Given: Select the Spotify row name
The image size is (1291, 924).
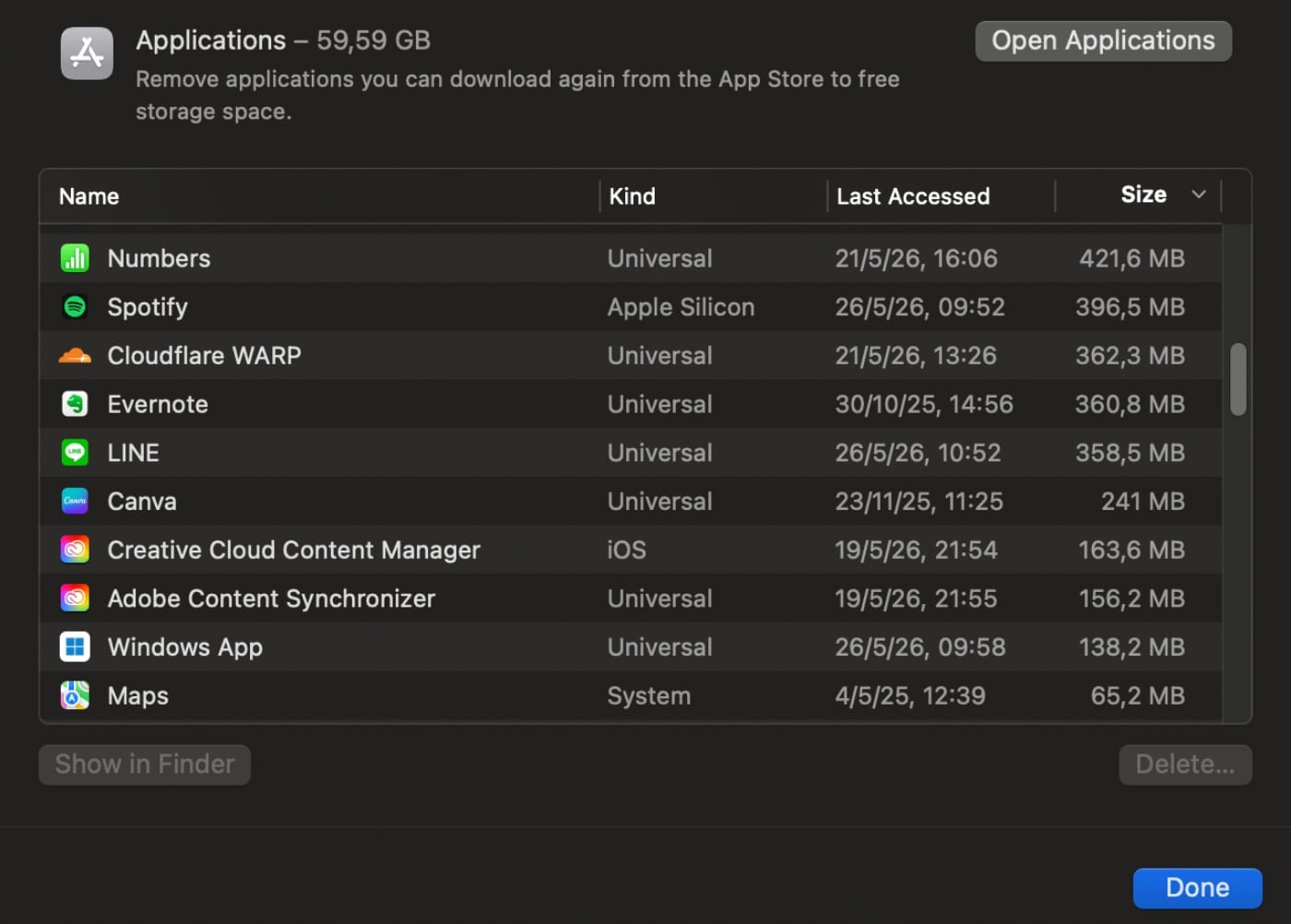Looking at the screenshot, I should pyautogui.click(x=148, y=307).
